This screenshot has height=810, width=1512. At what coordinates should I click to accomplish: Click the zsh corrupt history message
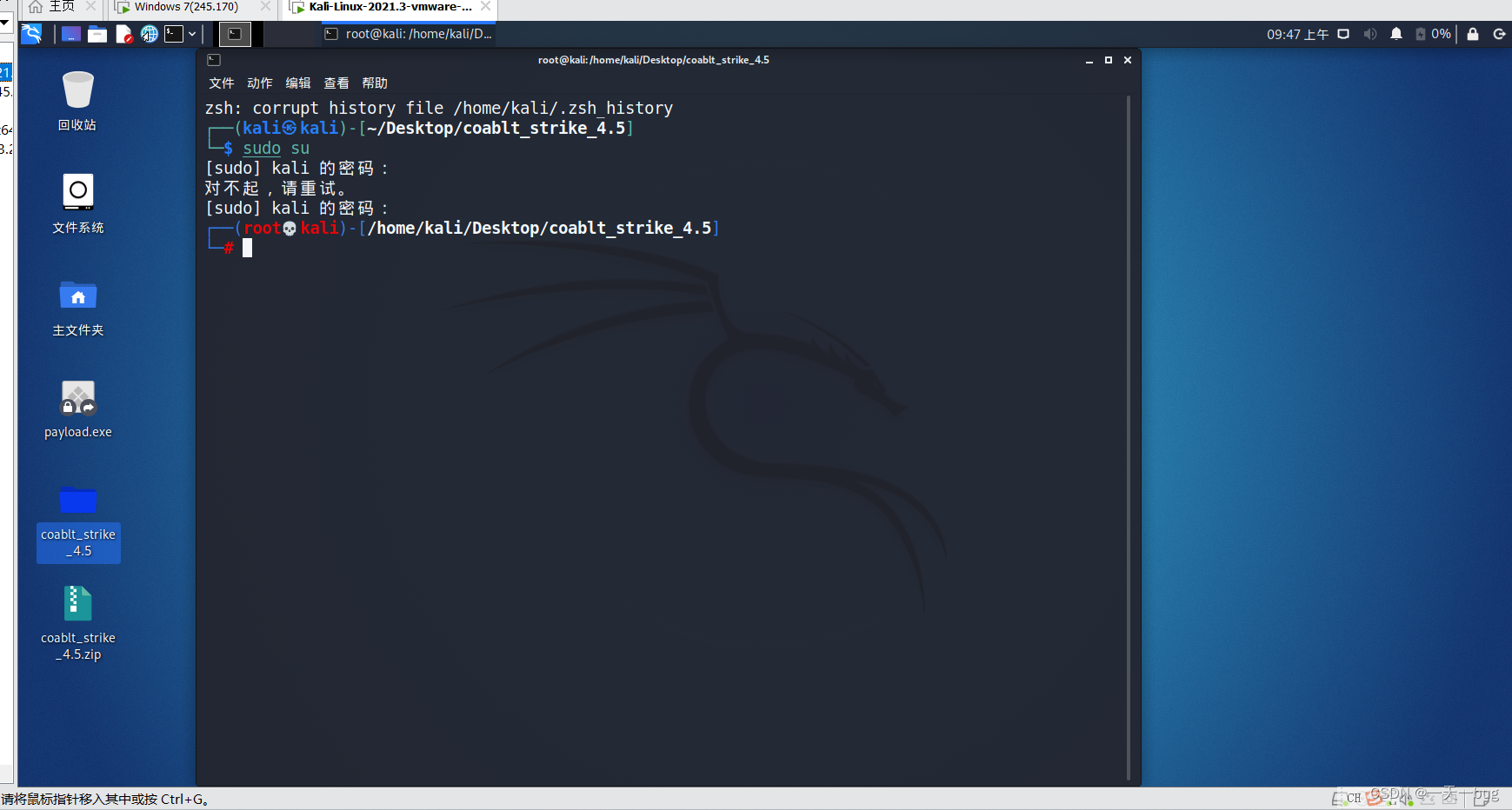point(439,108)
